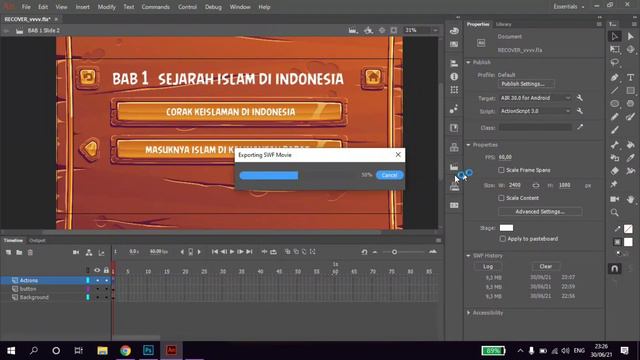
Task: Cancel the Exporting SWF Movie dialog
Action: (389, 175)
